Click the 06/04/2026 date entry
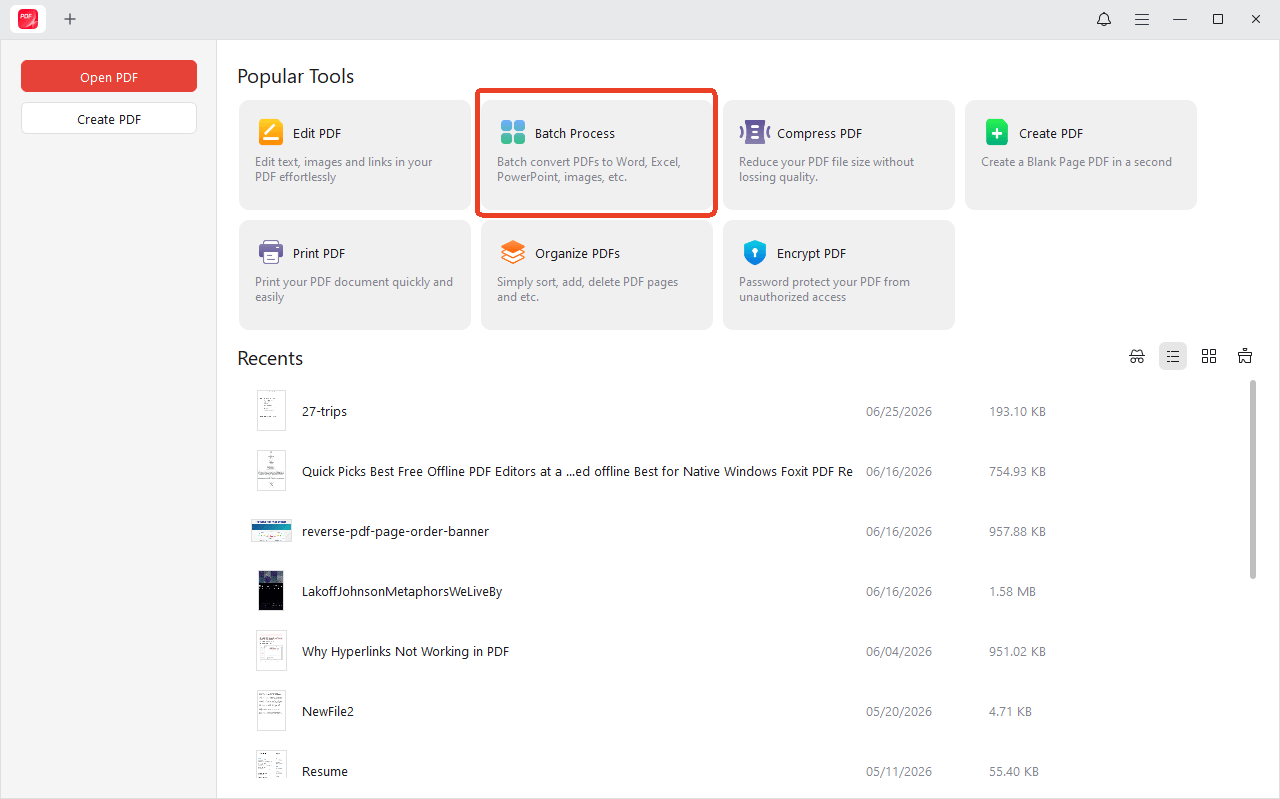Image resolution: width=1280 pixels, height=799 pixels. tap(899, 651)
